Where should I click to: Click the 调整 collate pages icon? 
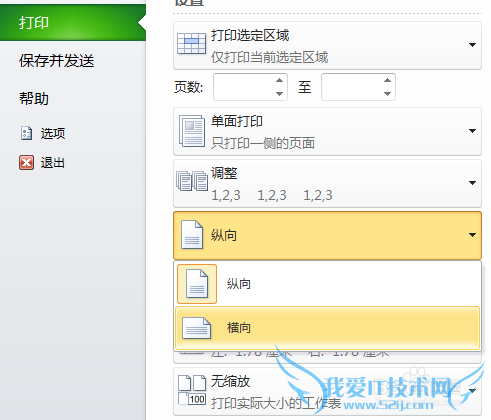tap(192, 181)
